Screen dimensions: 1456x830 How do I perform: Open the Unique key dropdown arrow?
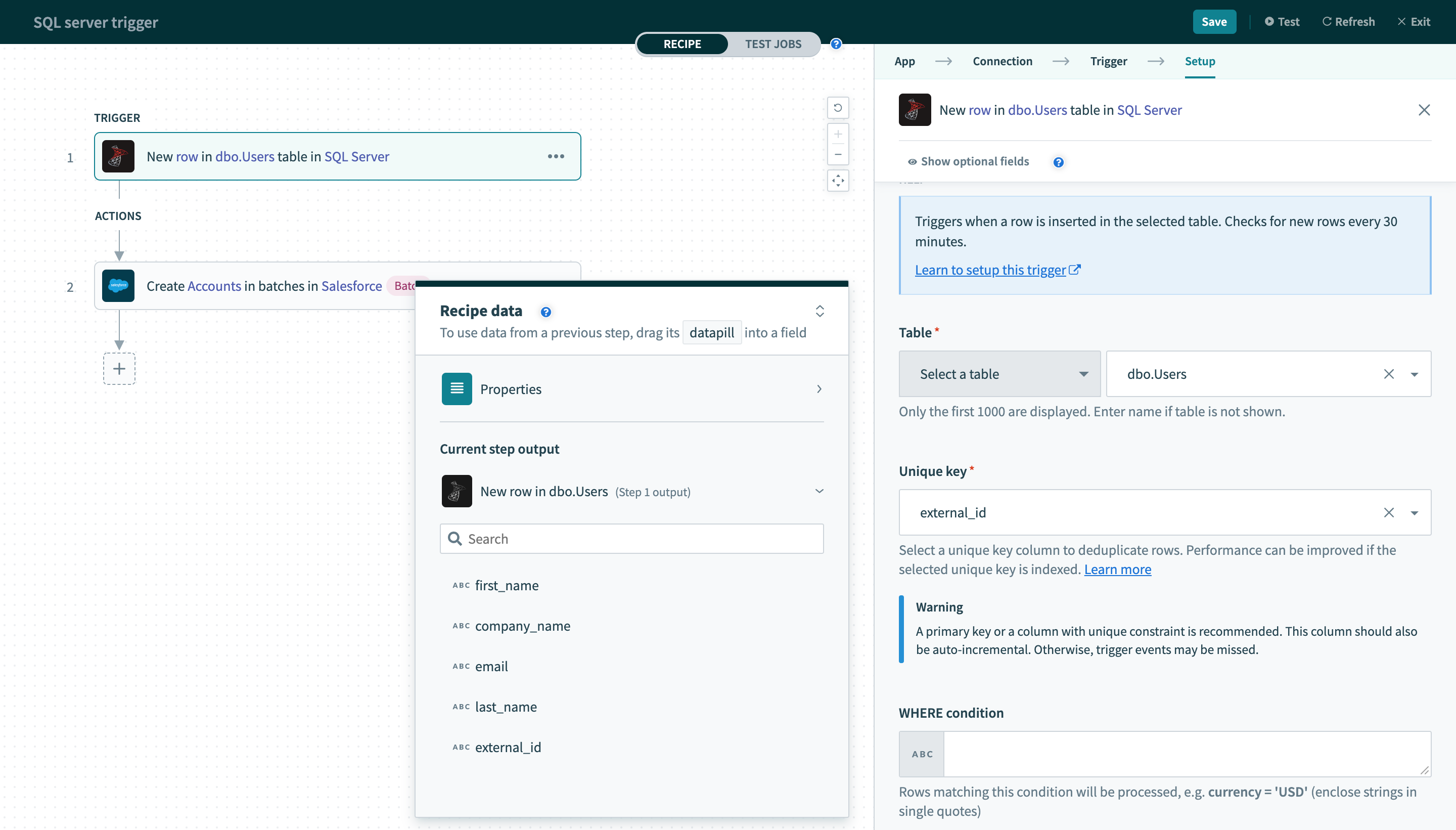click(x=1414, y=512)
